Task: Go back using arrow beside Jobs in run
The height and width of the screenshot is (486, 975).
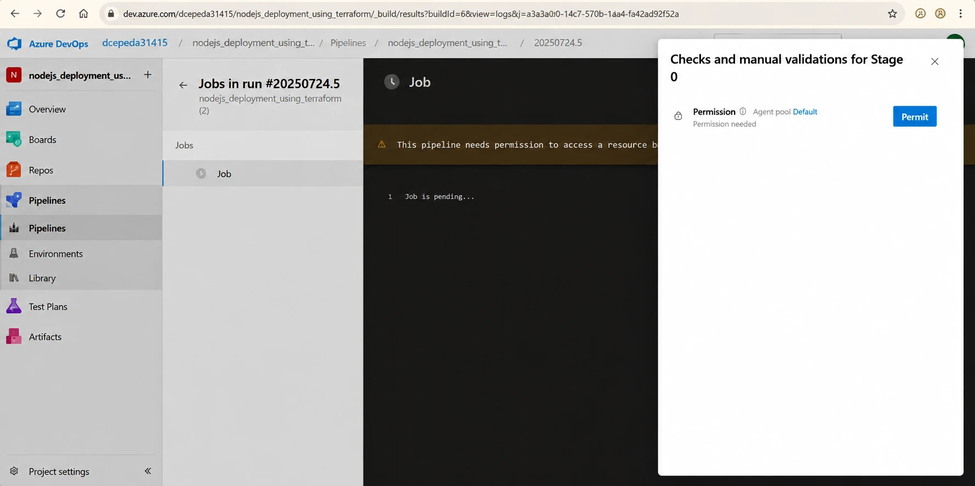Action: 183,85
